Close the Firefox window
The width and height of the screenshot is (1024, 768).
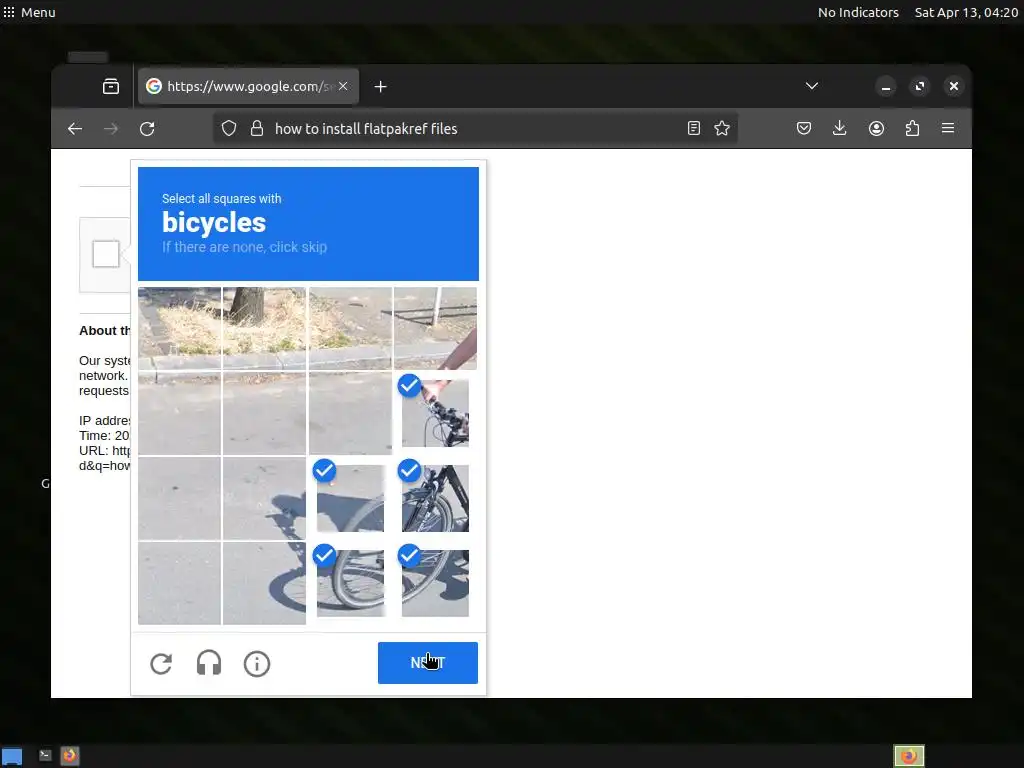tap(953, 86)
